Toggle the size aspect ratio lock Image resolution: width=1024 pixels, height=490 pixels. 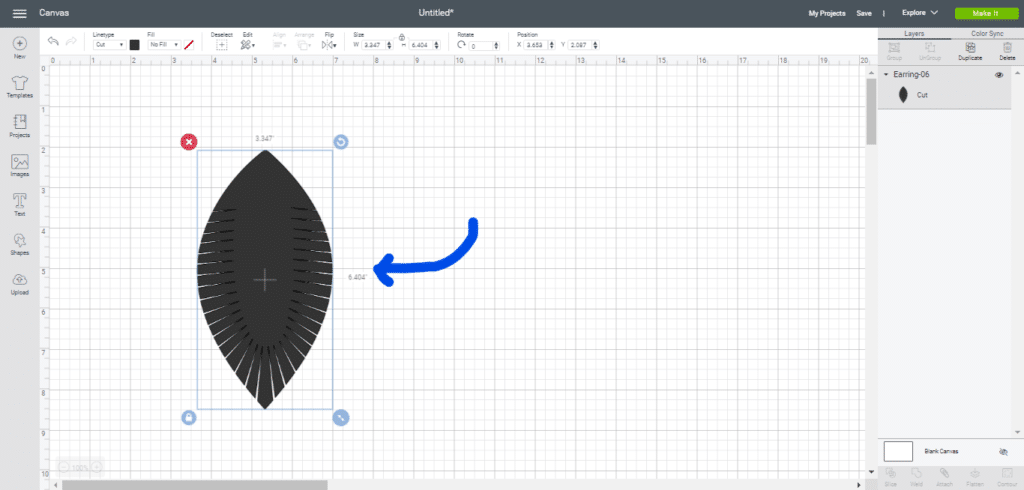pos(401,38)
